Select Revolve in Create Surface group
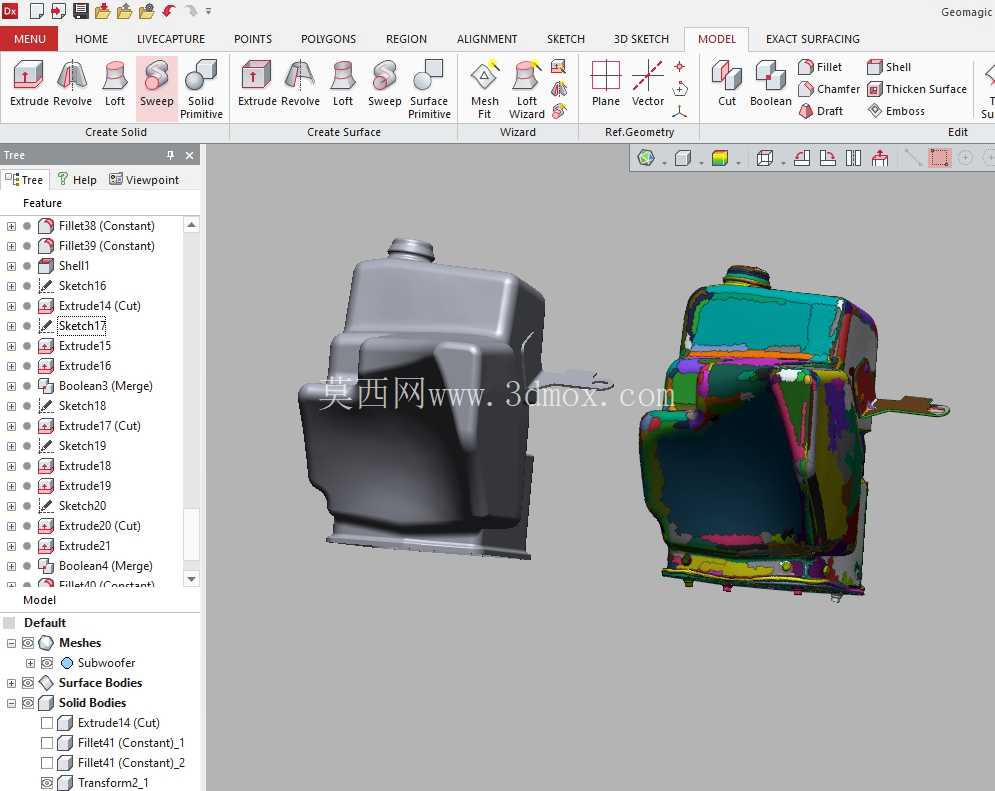Viewport: 995px width, 791px height. [x=300, y=84]
